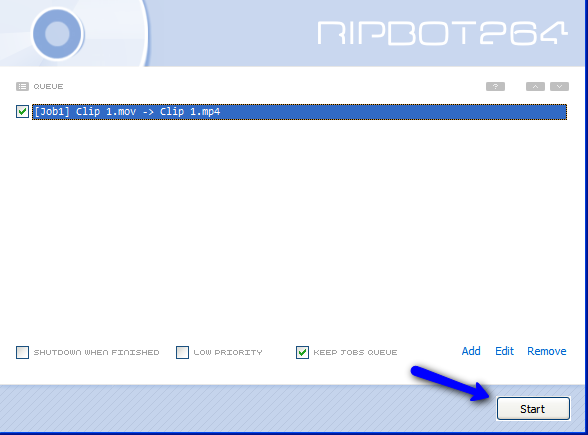Move selected job down with down arrow
The height and width of the screenshot is (435, 588).
point(560,87)
